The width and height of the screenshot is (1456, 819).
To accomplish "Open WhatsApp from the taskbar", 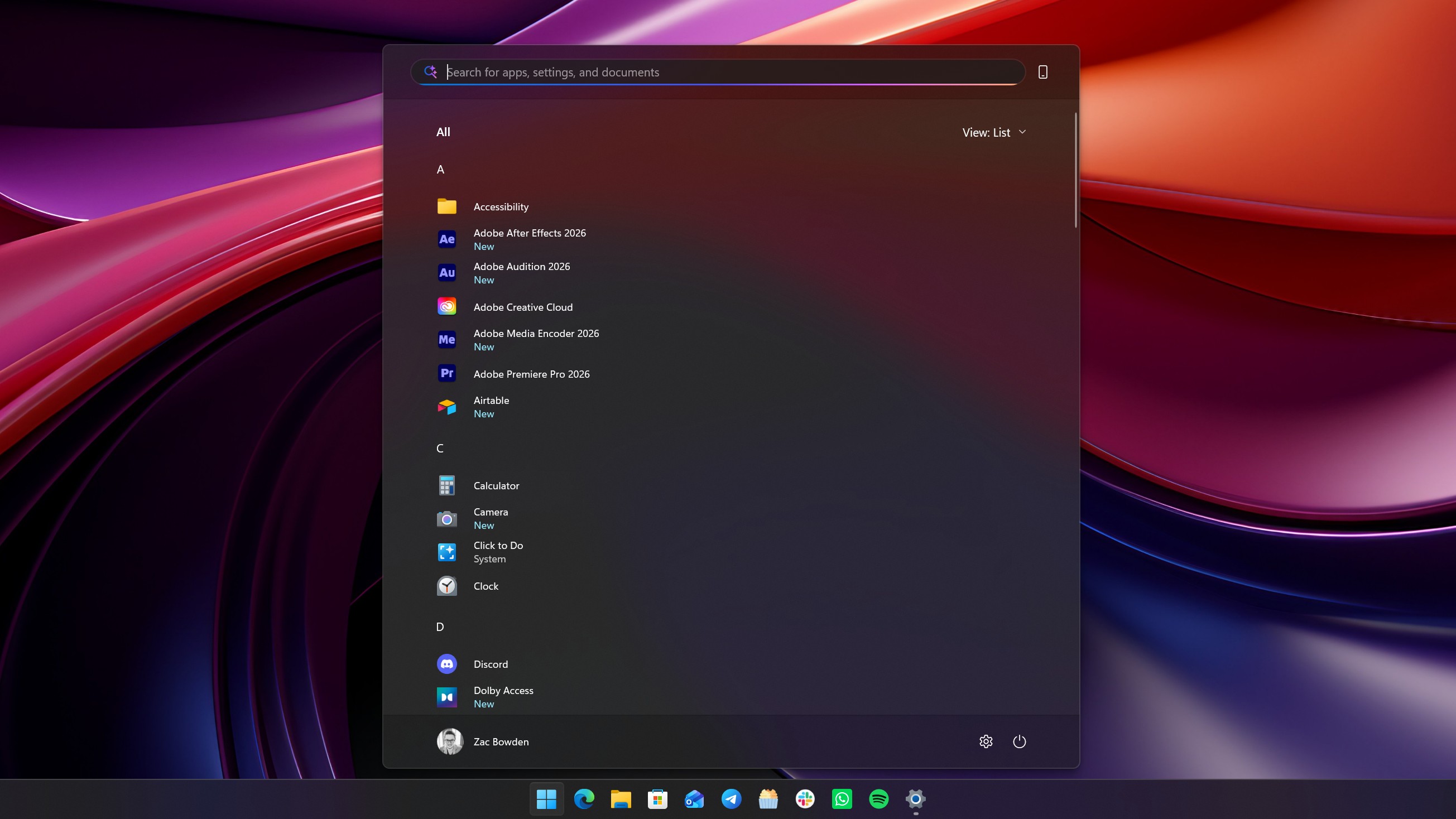I will tap(842, 799).
